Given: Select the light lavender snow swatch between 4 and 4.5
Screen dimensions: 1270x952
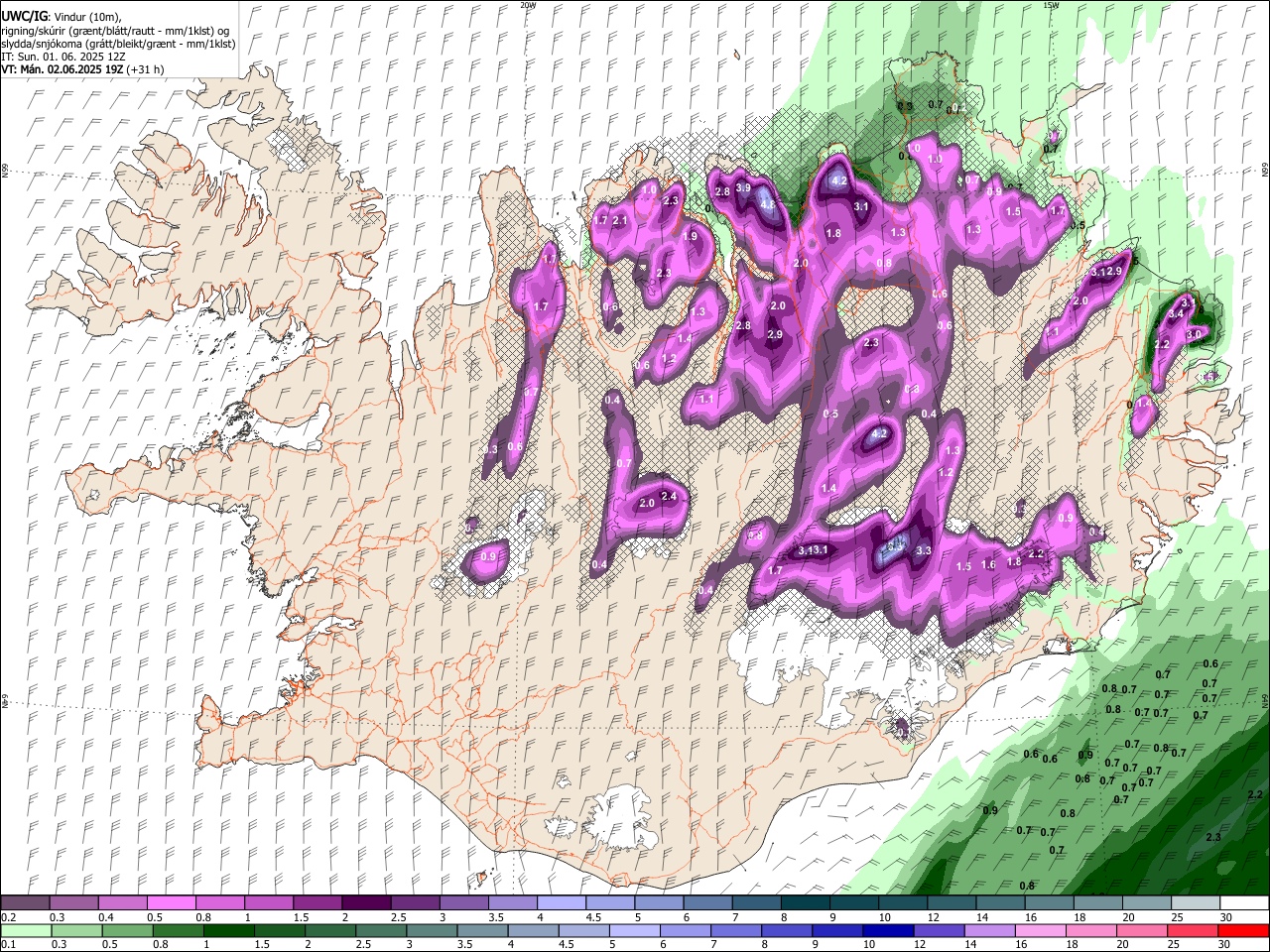Looking at the screenshot, I should pos(561,903).
